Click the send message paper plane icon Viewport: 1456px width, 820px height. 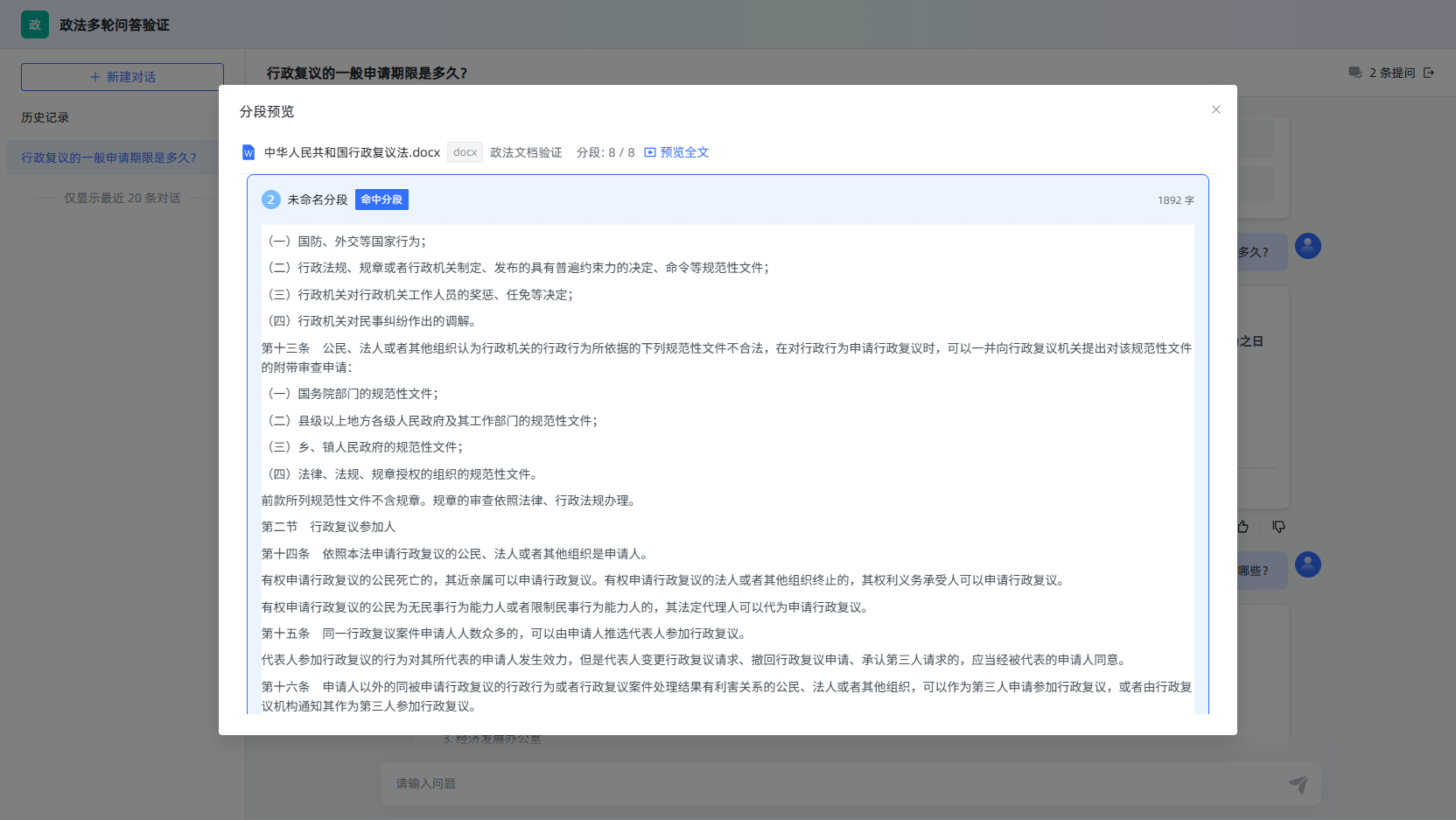[1298, 784]
